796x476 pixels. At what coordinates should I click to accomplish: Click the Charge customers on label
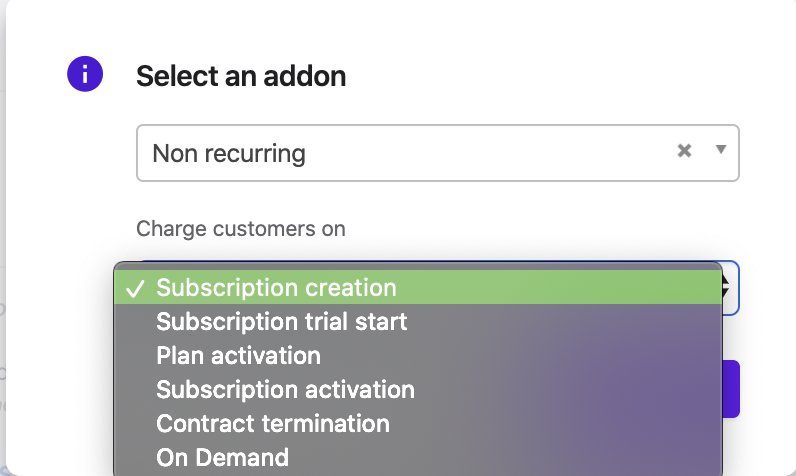pos(240,229)
